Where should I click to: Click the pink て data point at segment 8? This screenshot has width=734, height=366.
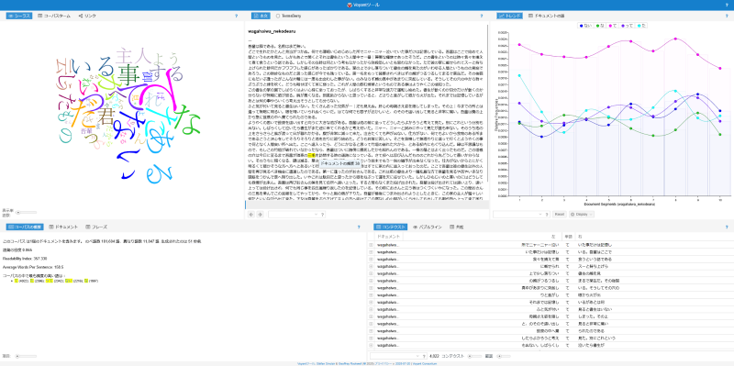click(x=675, y=38)
